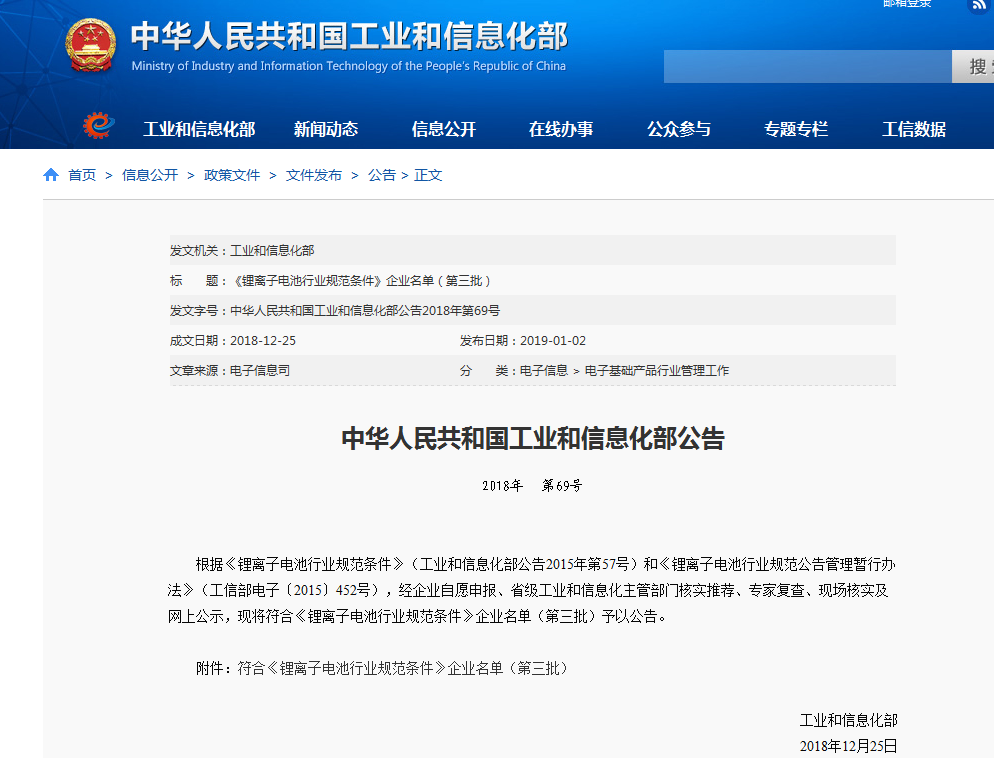
Task: Go to 首页 via breadcrumb
Action: click(x=82, y=175)
